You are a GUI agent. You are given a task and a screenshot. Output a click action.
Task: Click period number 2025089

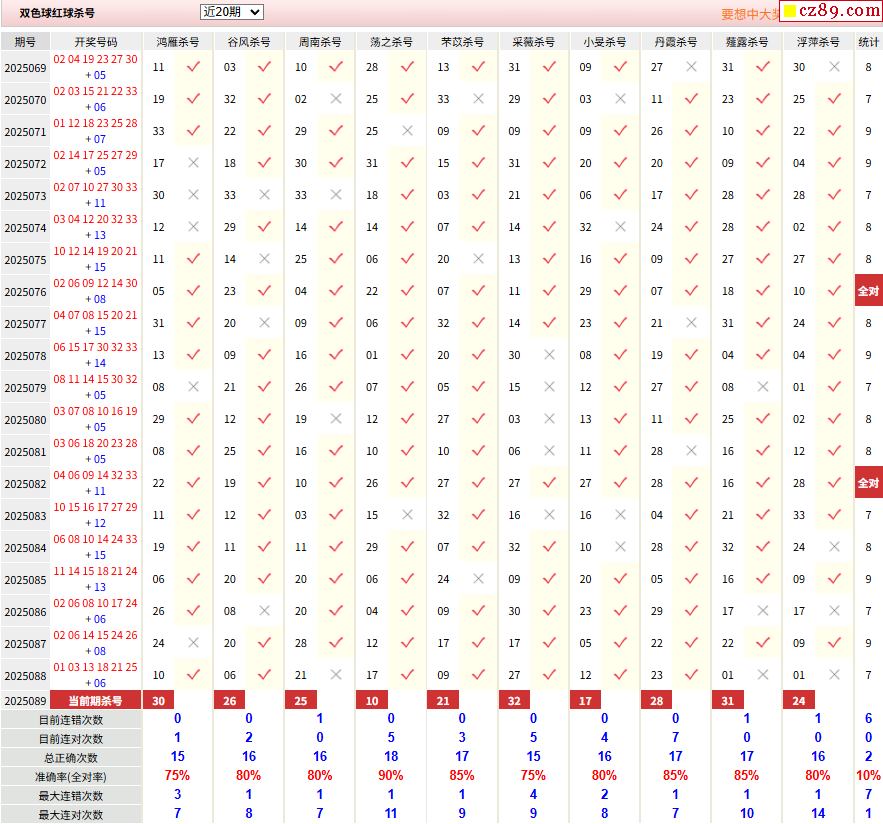coord(25,701)
